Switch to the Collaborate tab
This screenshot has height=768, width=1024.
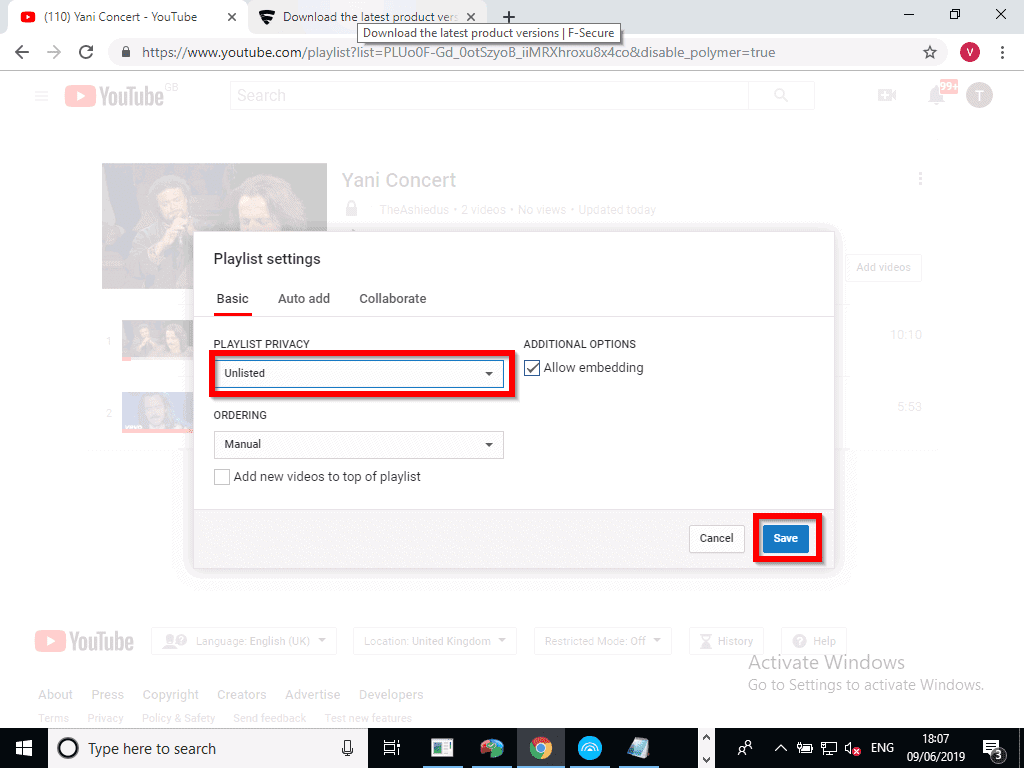pos(392,299)
